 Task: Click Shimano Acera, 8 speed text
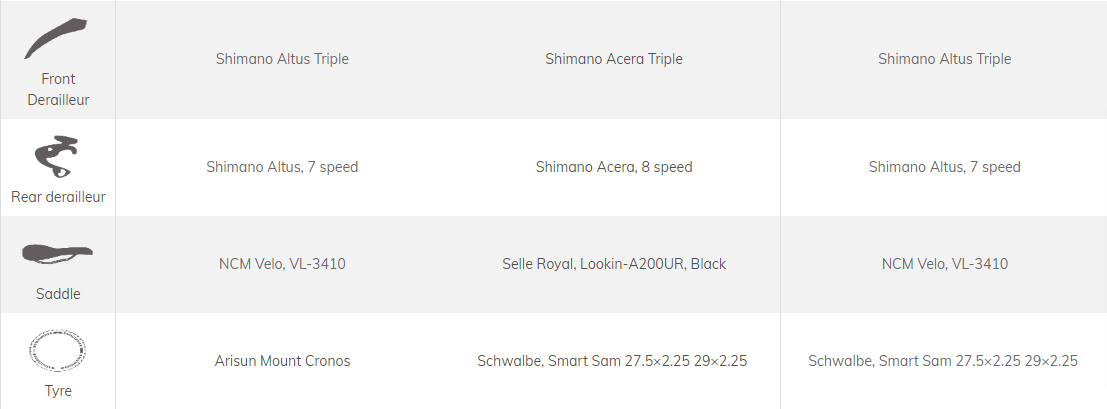[x=614, y=167]
